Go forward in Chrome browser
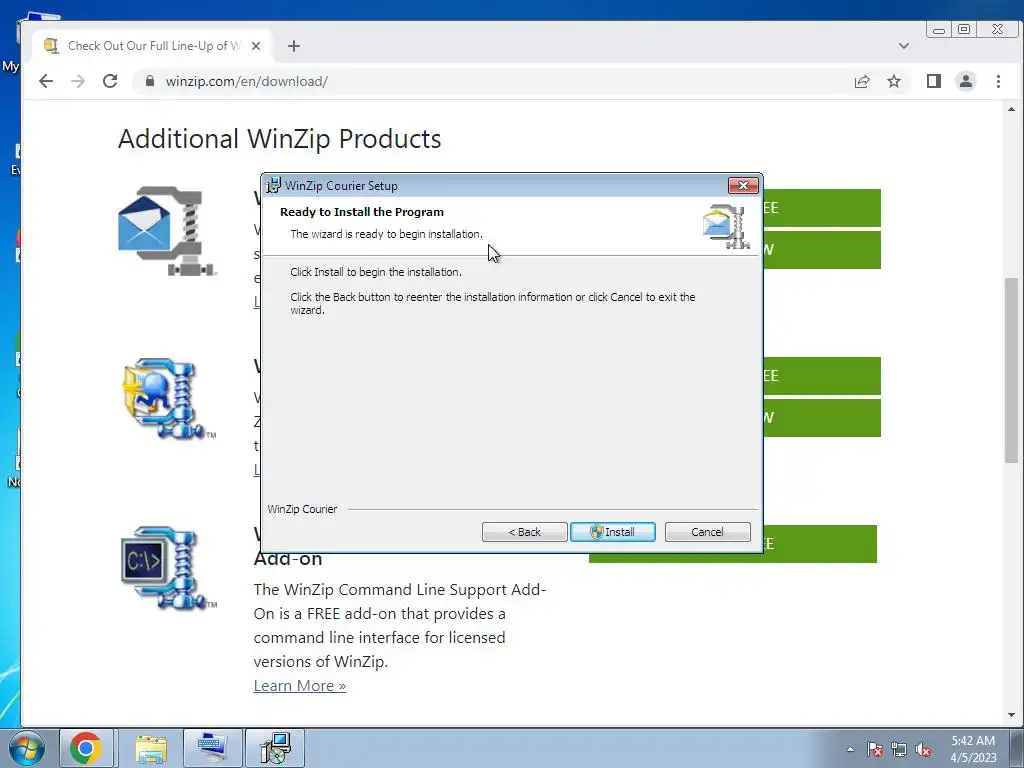Screen dimensions: 1024x768 coord(78,81)
